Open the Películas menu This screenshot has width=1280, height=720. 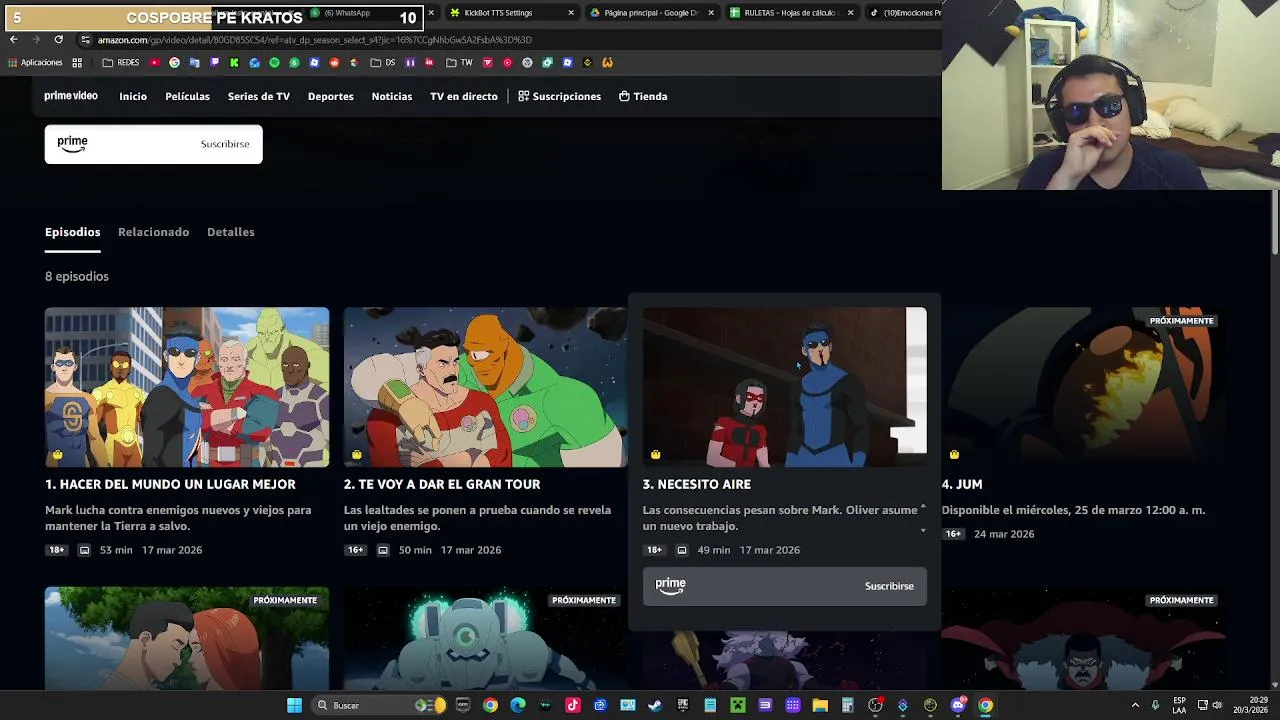[187, 96]
